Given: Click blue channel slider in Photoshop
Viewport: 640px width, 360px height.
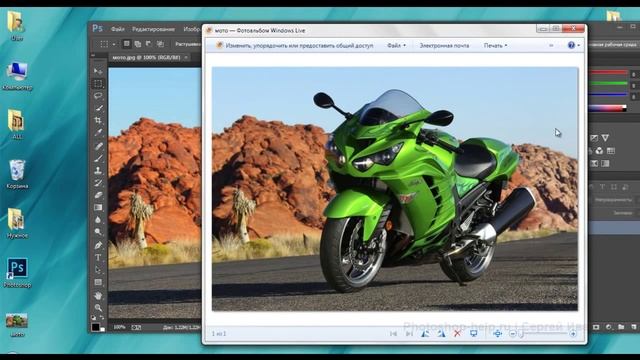Looking at the screenshot, I should pyautogui.click(x=608, y=95).
